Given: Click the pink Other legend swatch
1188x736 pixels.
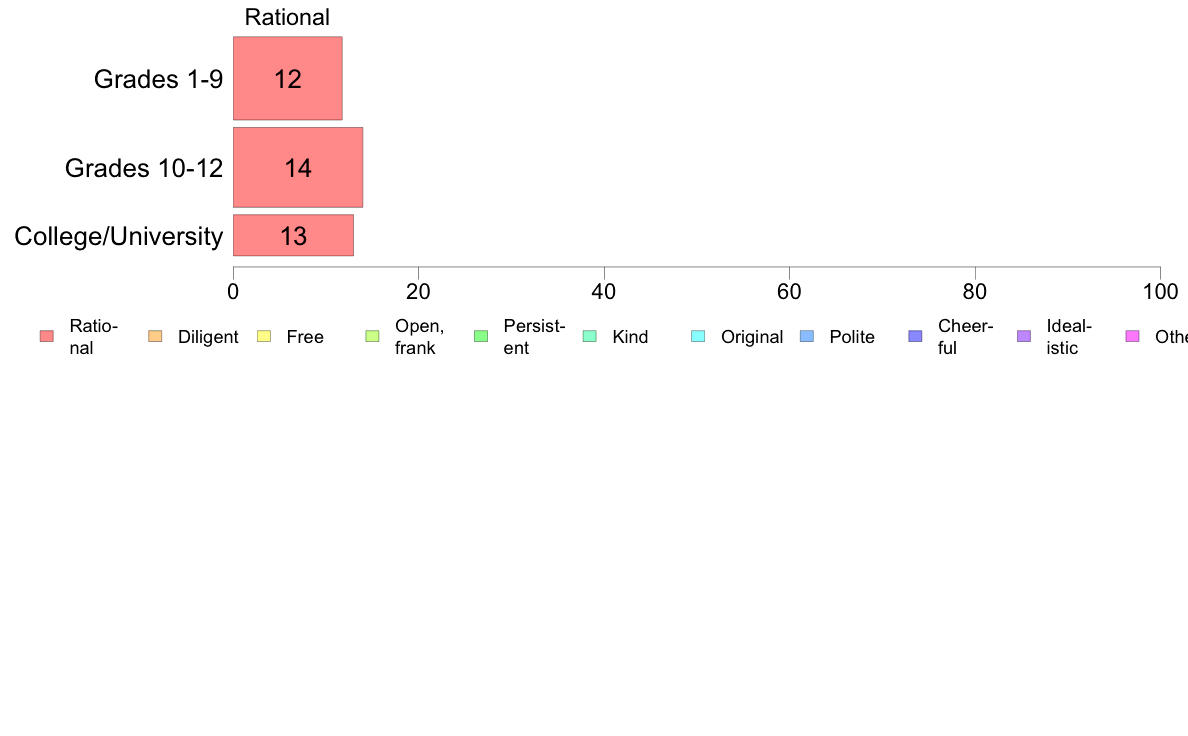Looking at the screenshot, I should (1133, 337).
